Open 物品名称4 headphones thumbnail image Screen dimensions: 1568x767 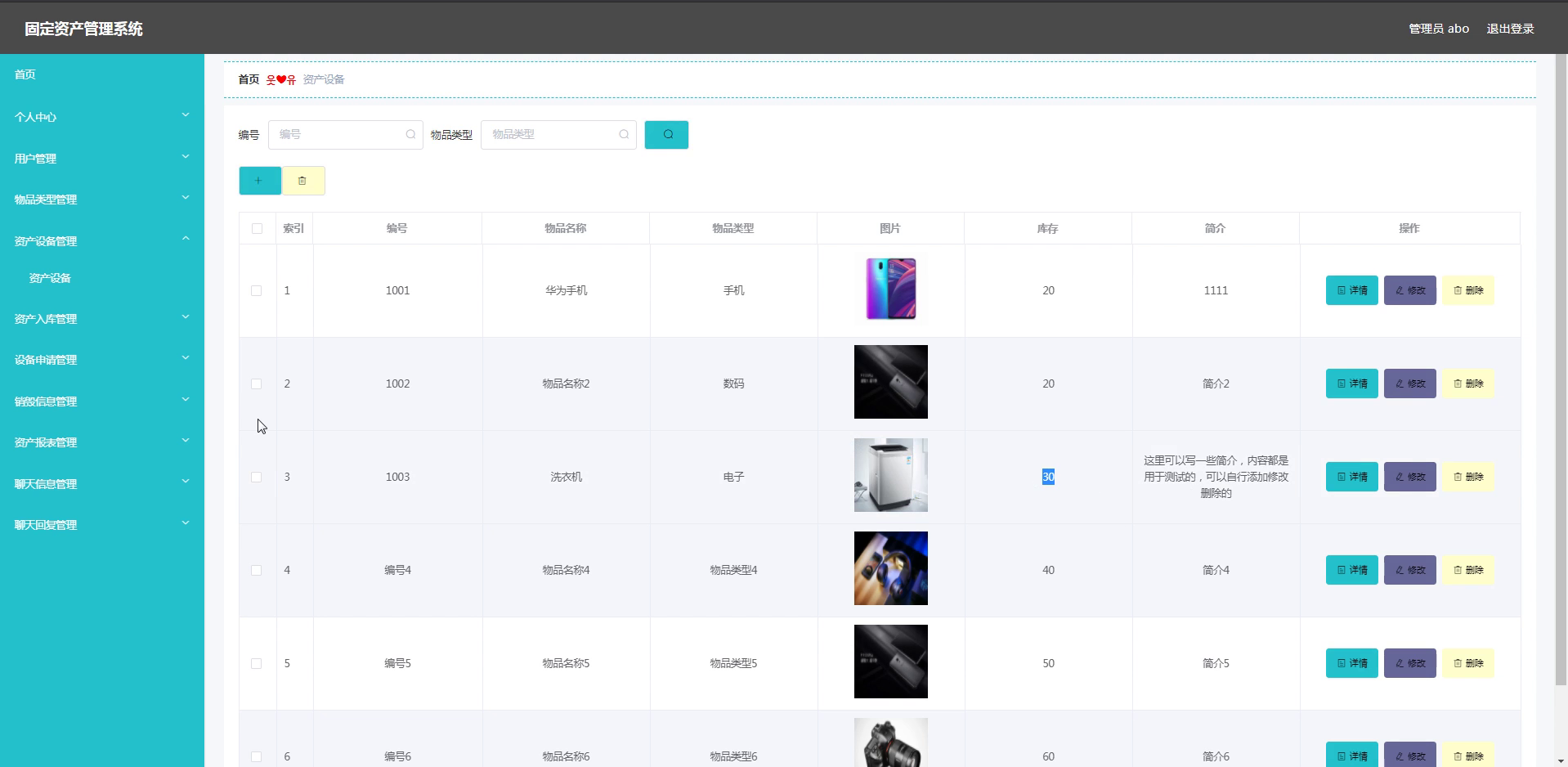click(891, 568)
